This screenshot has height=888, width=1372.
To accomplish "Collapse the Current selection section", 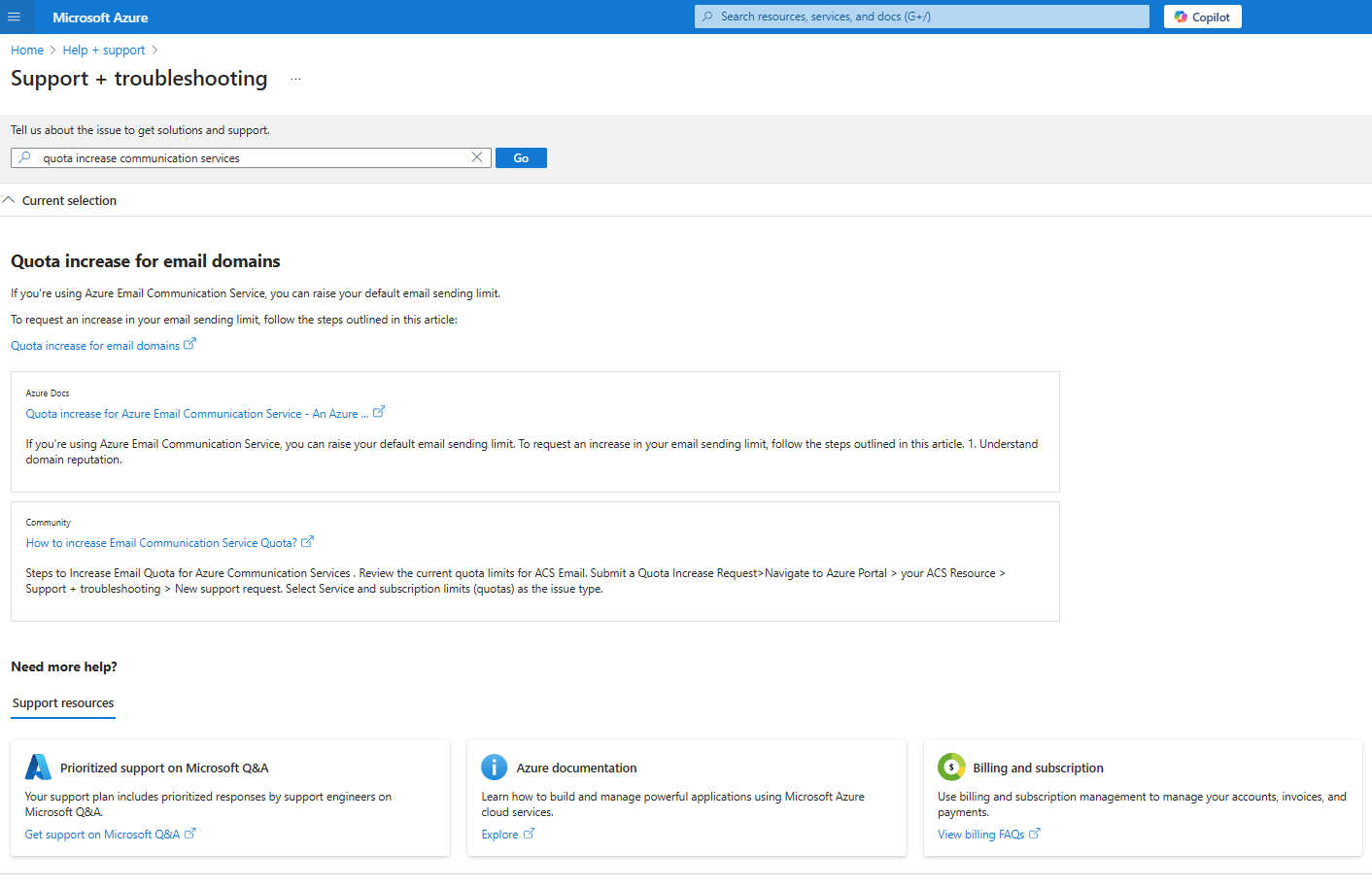I will click(x=9, y=199).
